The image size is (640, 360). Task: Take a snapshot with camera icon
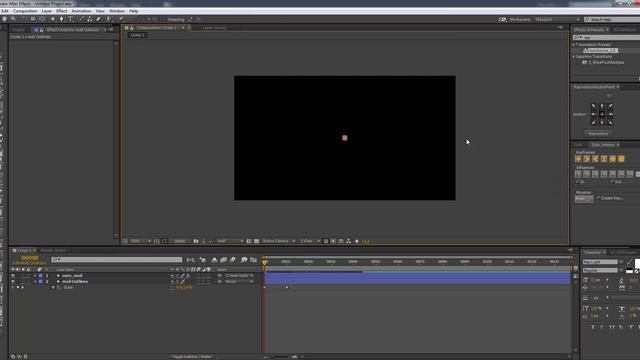[x=196, y=241]
